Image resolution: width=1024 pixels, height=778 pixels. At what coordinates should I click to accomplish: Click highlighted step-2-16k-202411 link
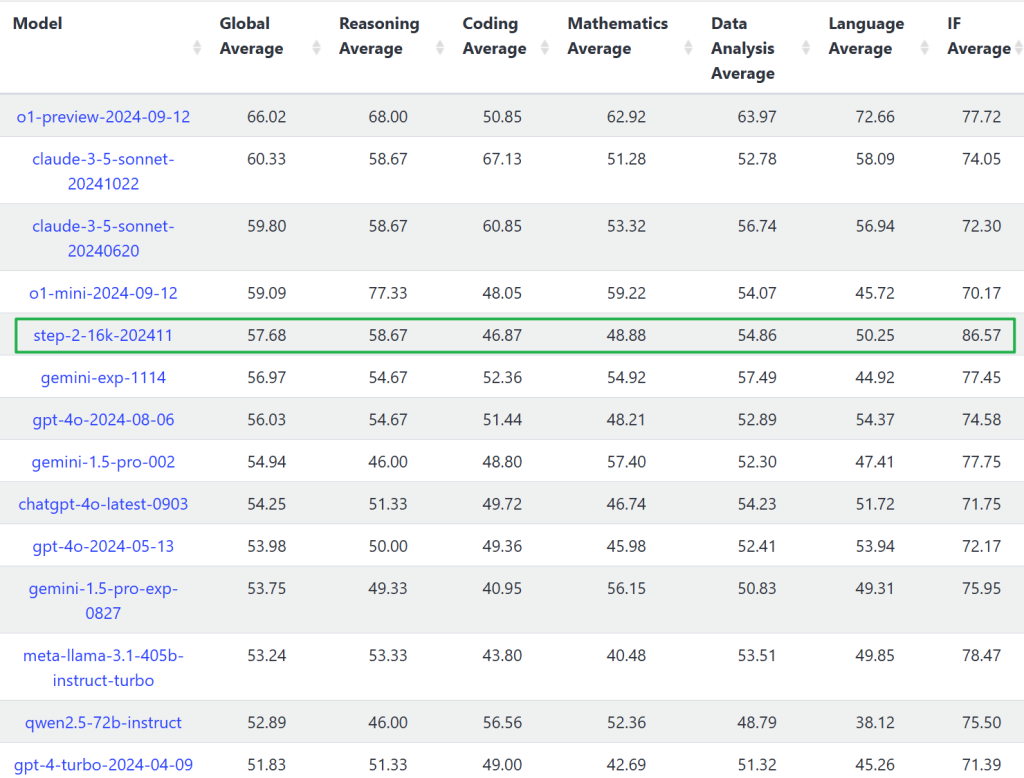(103, 336)
